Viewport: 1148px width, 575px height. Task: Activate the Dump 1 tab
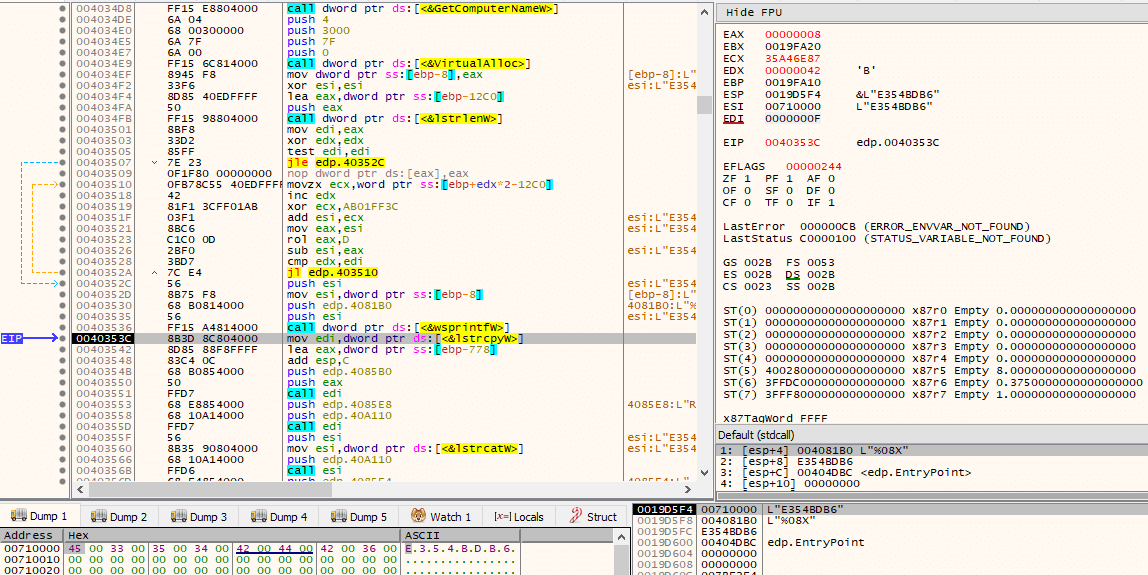point(40,516)
